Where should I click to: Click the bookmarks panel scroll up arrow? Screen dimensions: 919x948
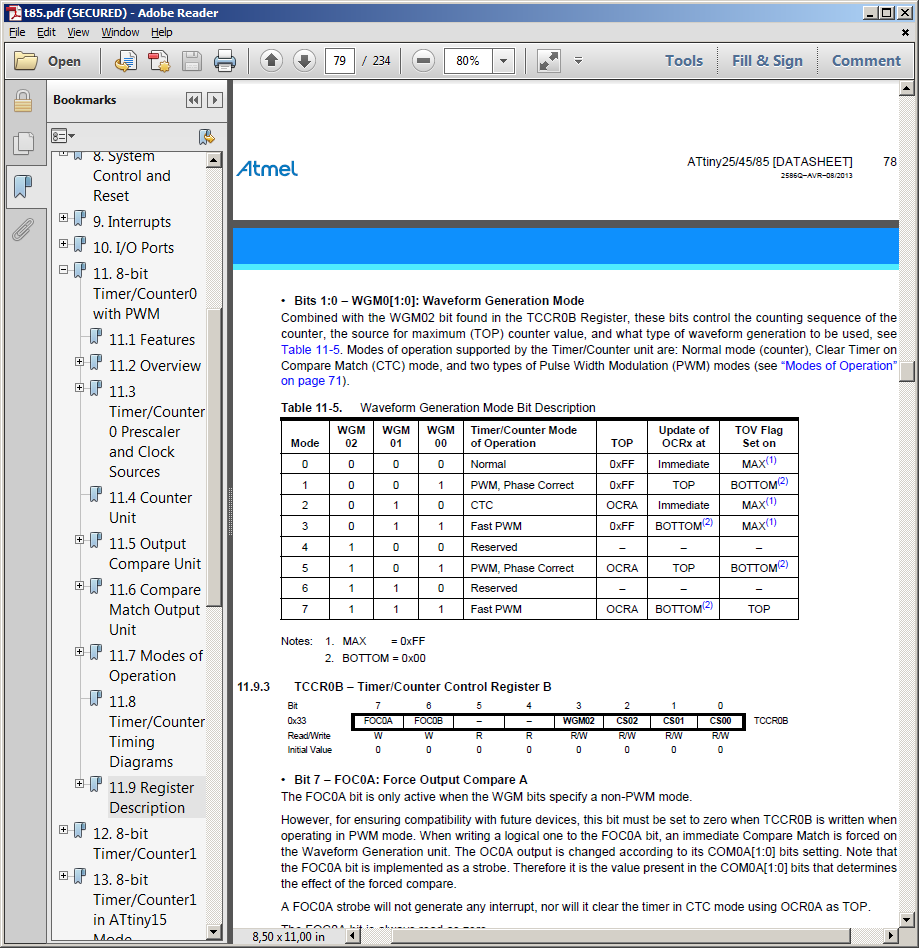(213, 160)
